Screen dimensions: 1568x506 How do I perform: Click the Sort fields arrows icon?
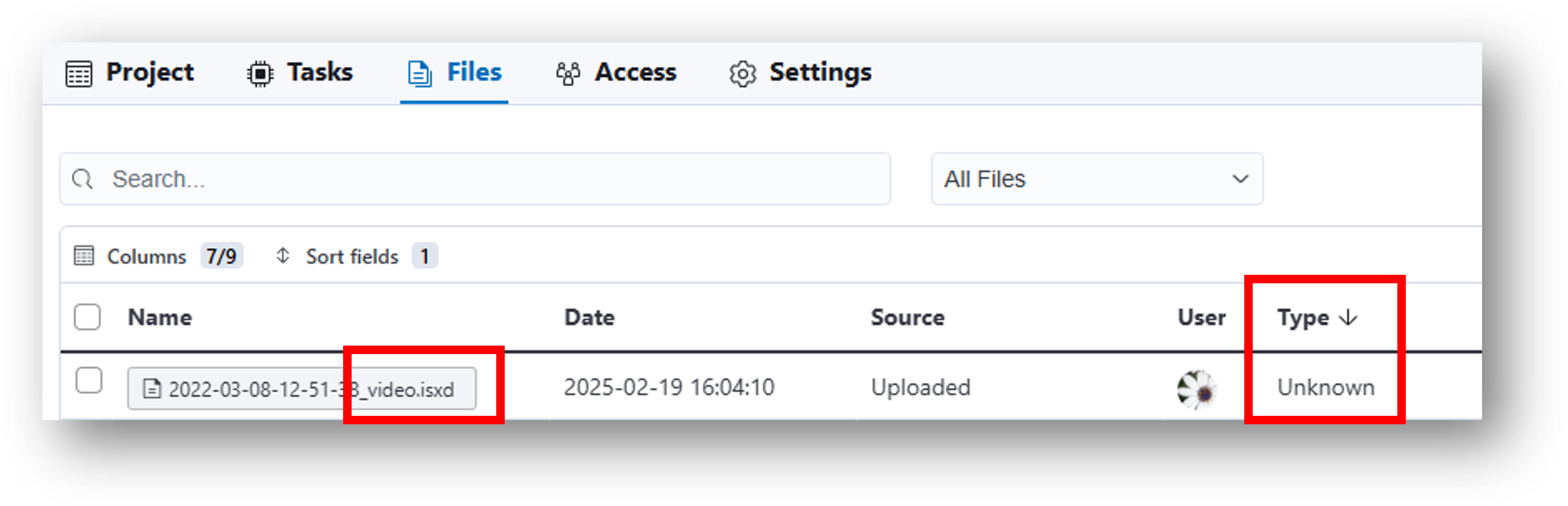pyautogui.click(x=283, y=256)
